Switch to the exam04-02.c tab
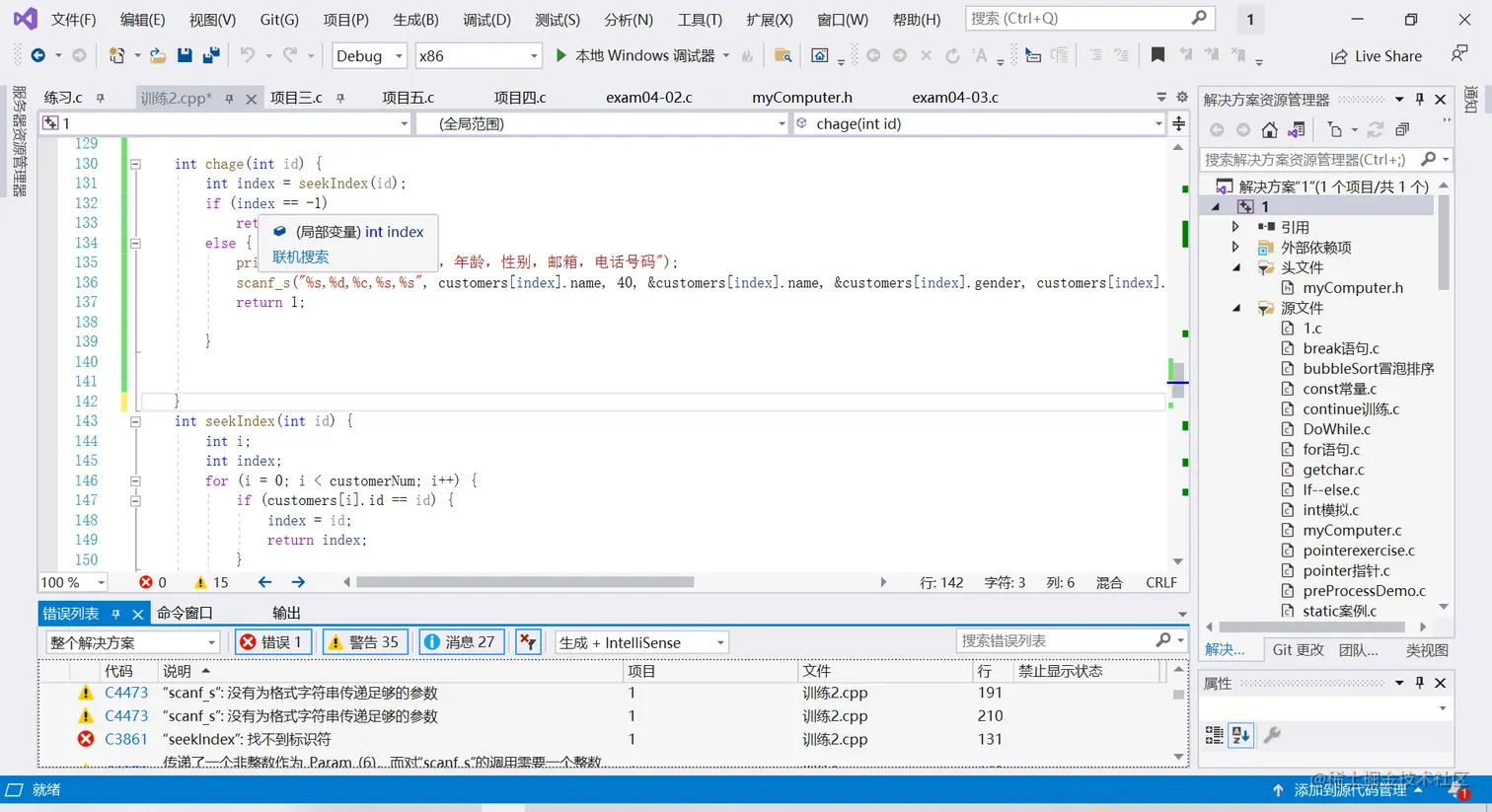Screen dimensions: 1492x812 tap(648, 98)
